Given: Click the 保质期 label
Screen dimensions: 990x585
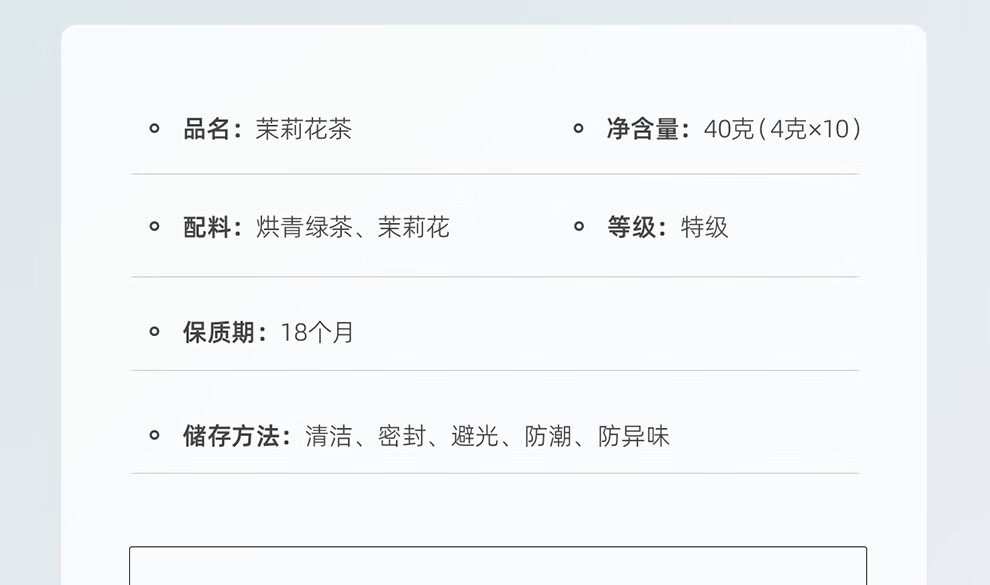Looking at the screenshot, I should pyautogui.click(x=220, y=332).
